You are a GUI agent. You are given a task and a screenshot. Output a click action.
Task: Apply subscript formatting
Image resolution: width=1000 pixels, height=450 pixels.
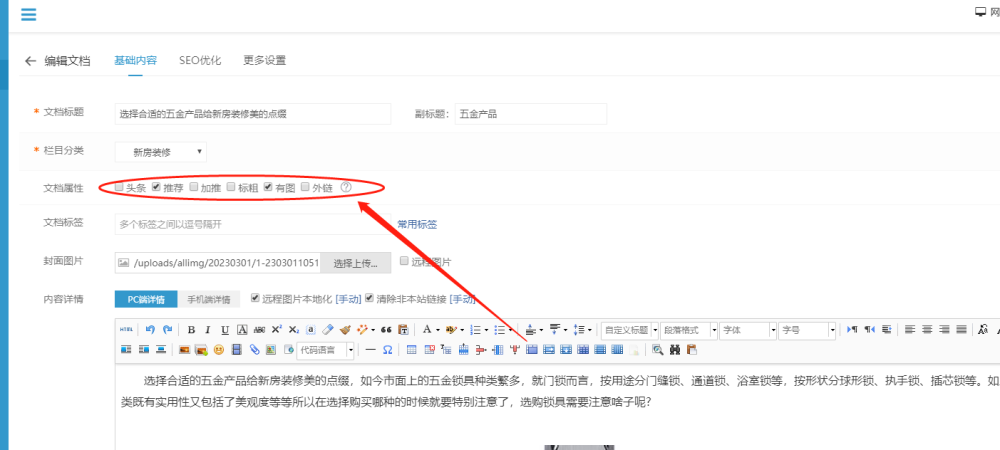293,330
